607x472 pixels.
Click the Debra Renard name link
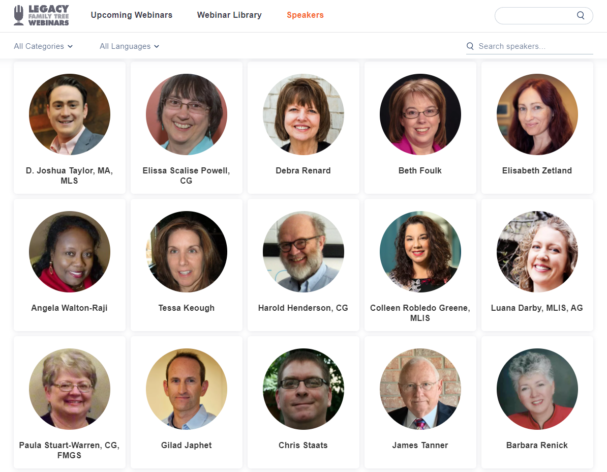click(x=303, y=171)
